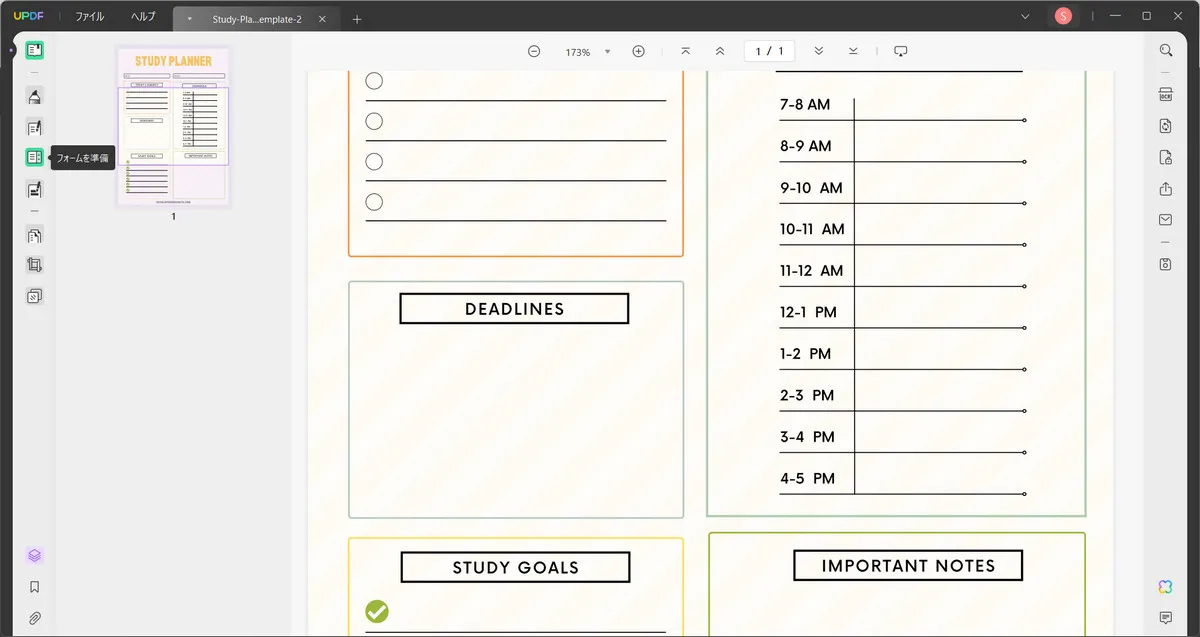This screenshot has width=1200, height=637.
Task: Go to the previous page
Action: (720, 51)
